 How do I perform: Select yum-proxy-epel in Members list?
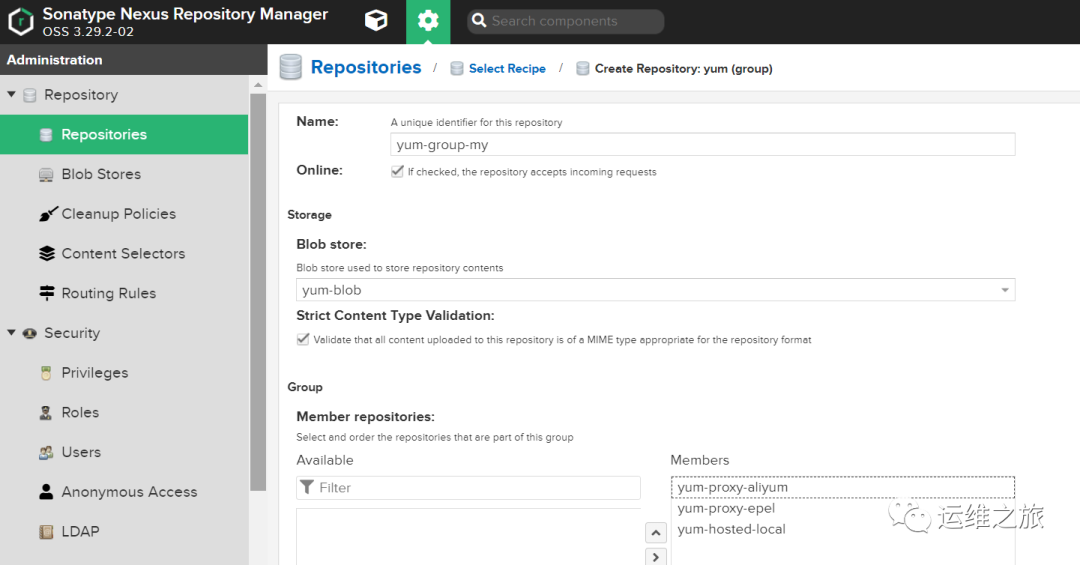(726, 509)
